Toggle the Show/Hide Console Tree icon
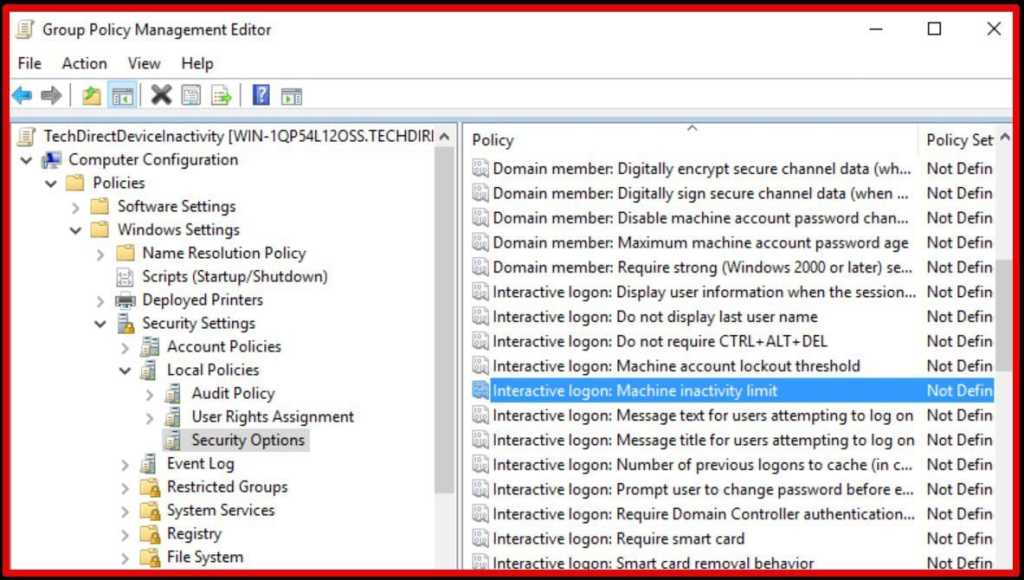 tap(122, 96)
